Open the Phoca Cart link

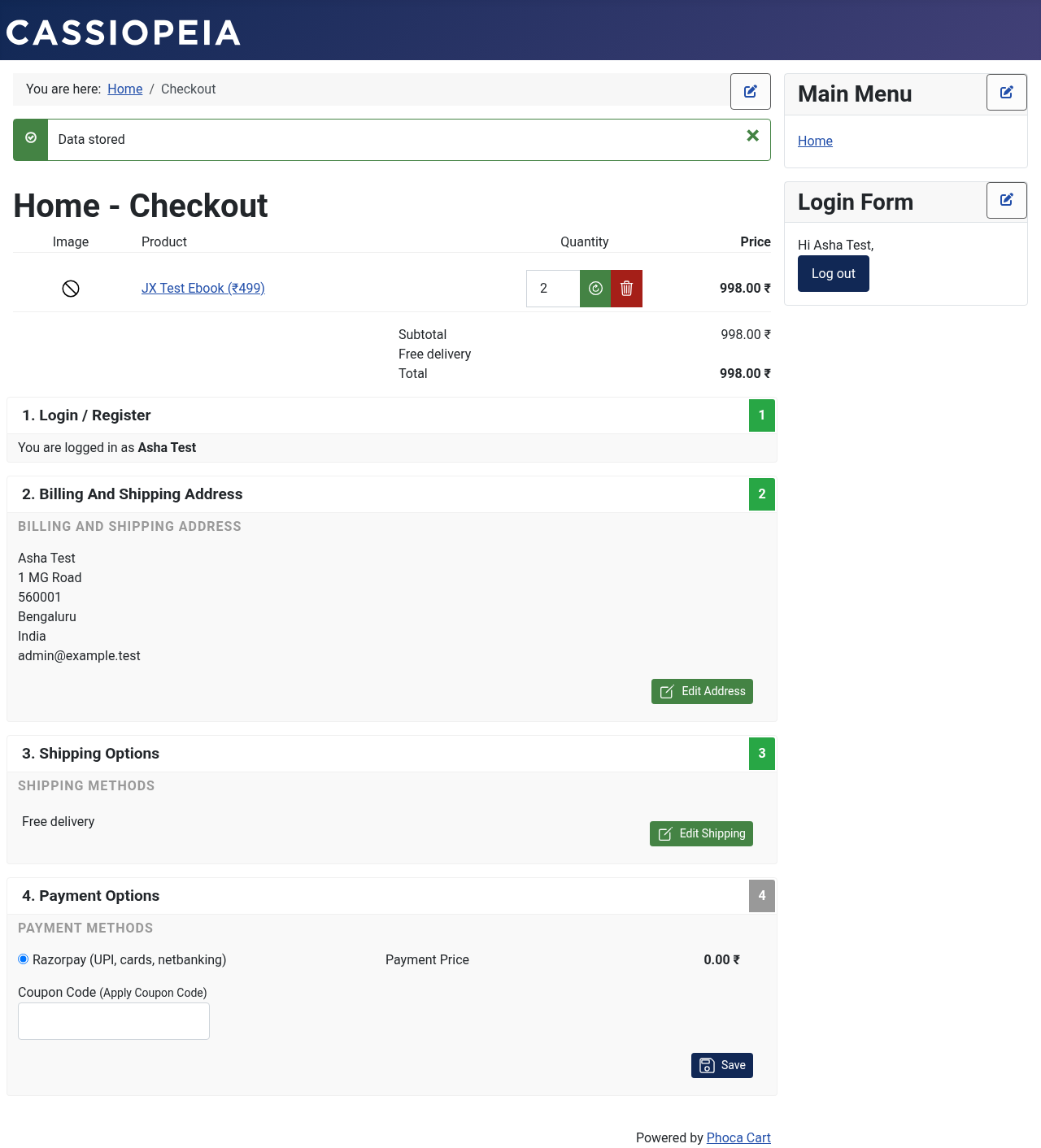(x=738, y=1137)
